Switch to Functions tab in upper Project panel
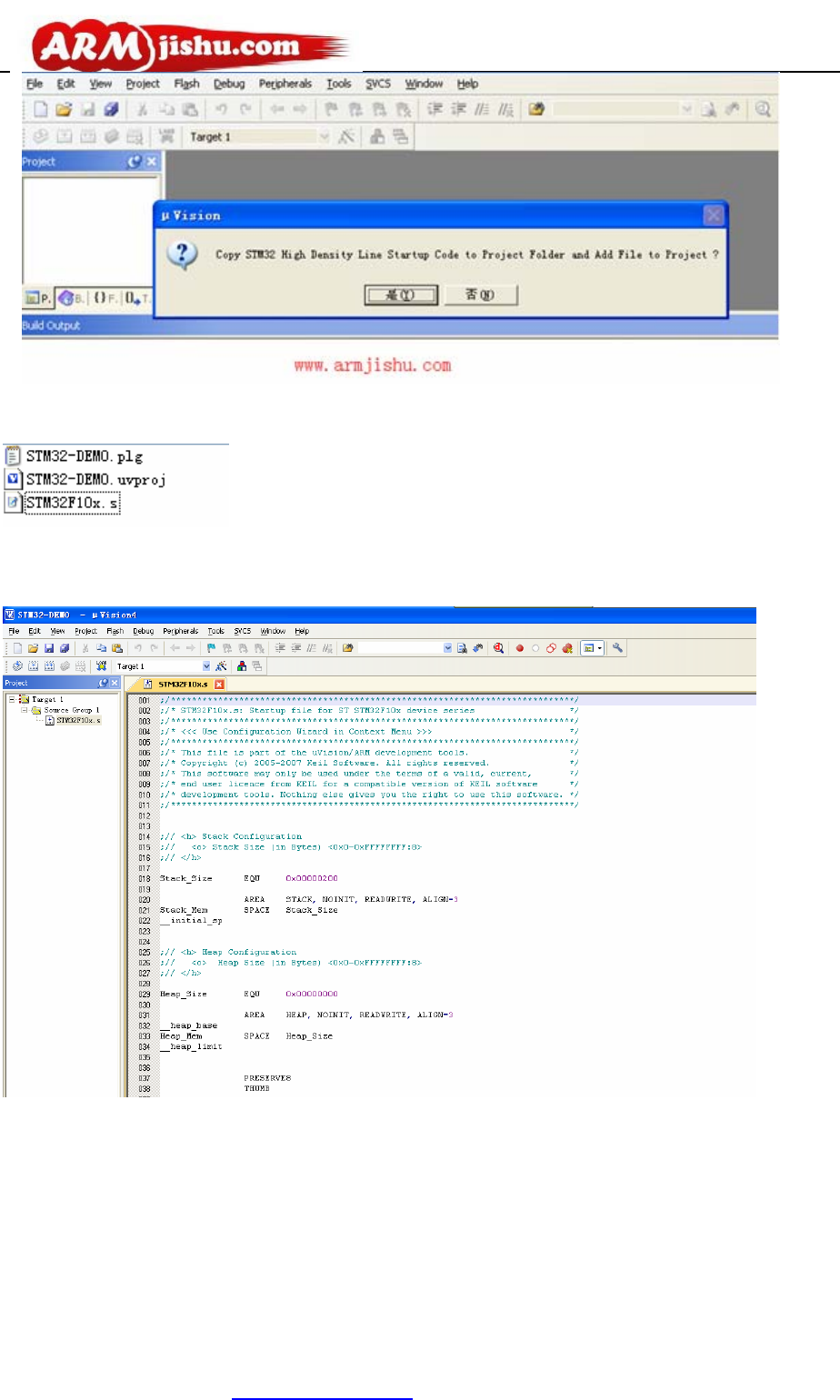This screenshot has width=840, height=1400. click(x=105, y=297)
